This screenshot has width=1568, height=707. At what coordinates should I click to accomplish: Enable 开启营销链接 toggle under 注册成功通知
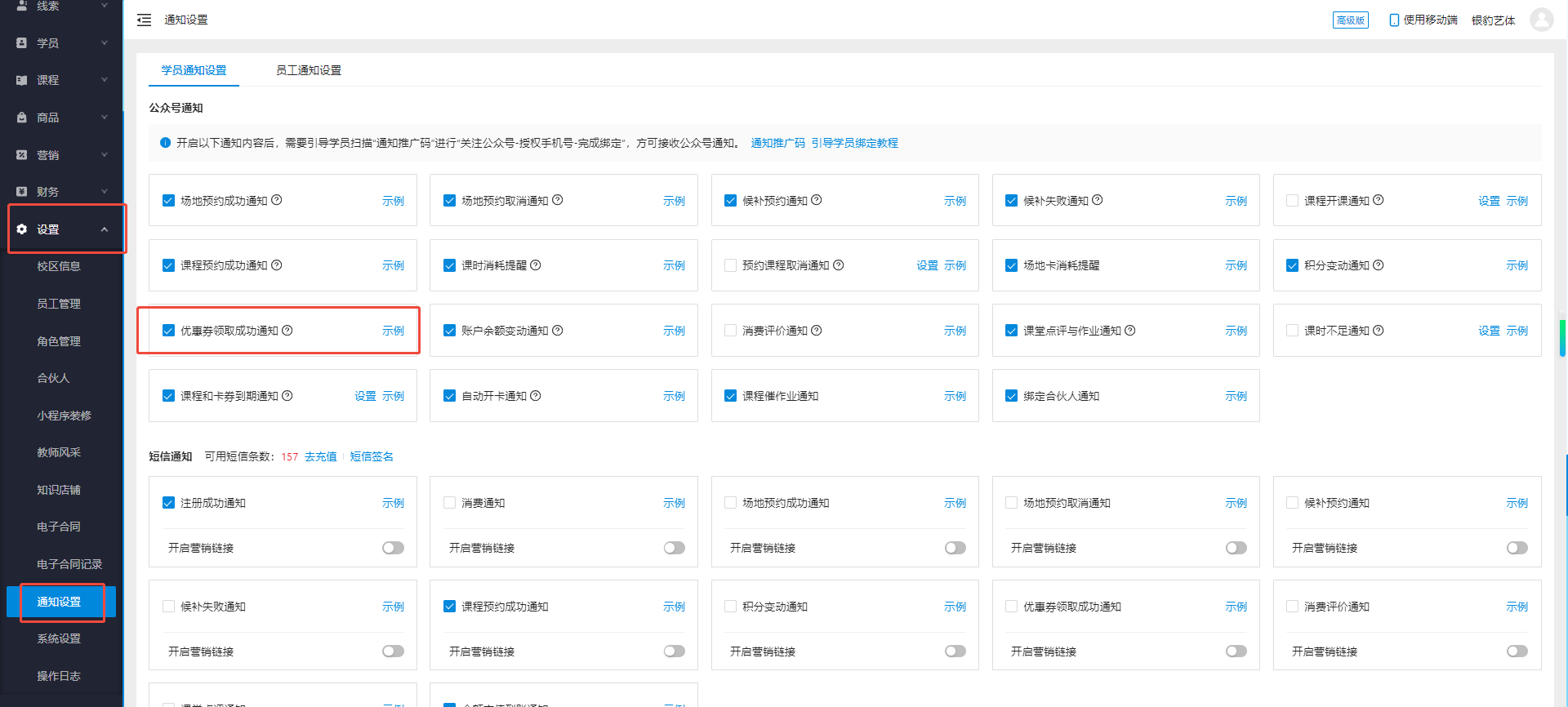tap(393, 548)
